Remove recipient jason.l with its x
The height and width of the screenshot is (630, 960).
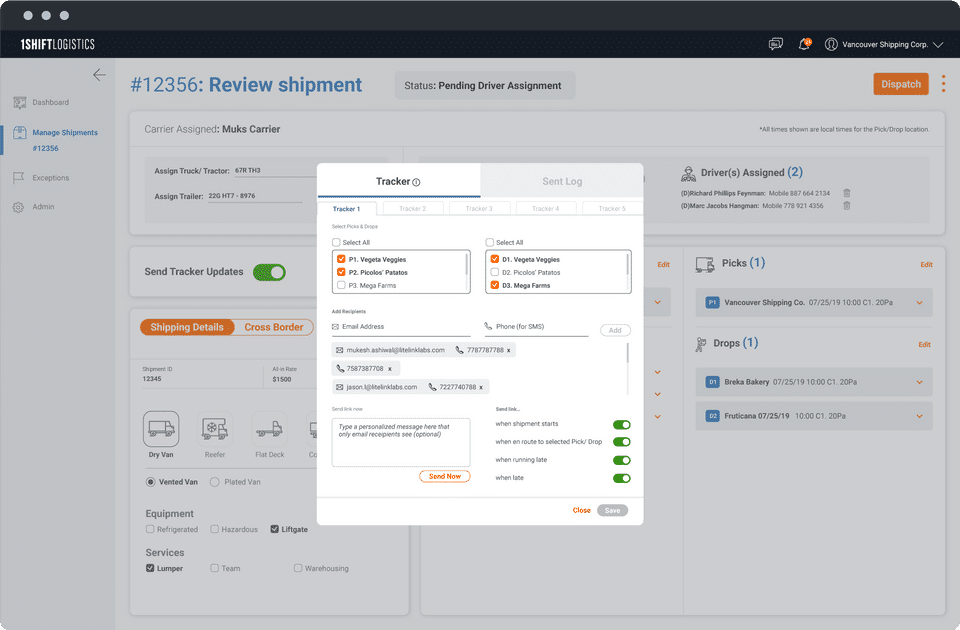481,387
